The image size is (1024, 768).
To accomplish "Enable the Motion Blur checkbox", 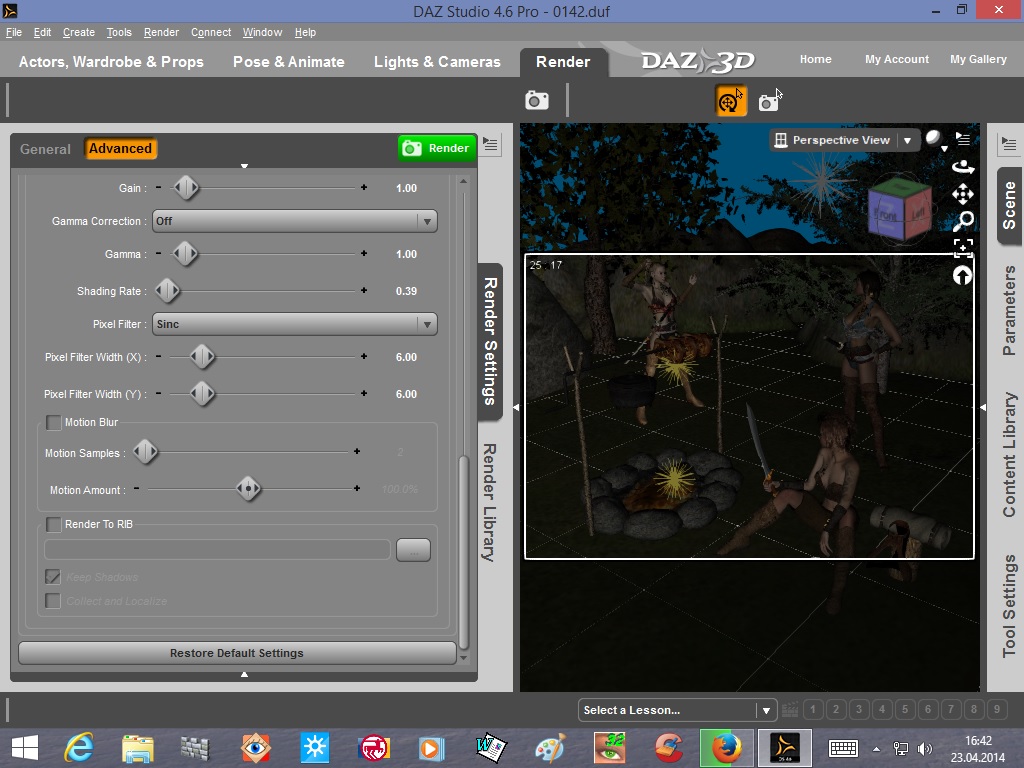I will click(x=54, y=423).
